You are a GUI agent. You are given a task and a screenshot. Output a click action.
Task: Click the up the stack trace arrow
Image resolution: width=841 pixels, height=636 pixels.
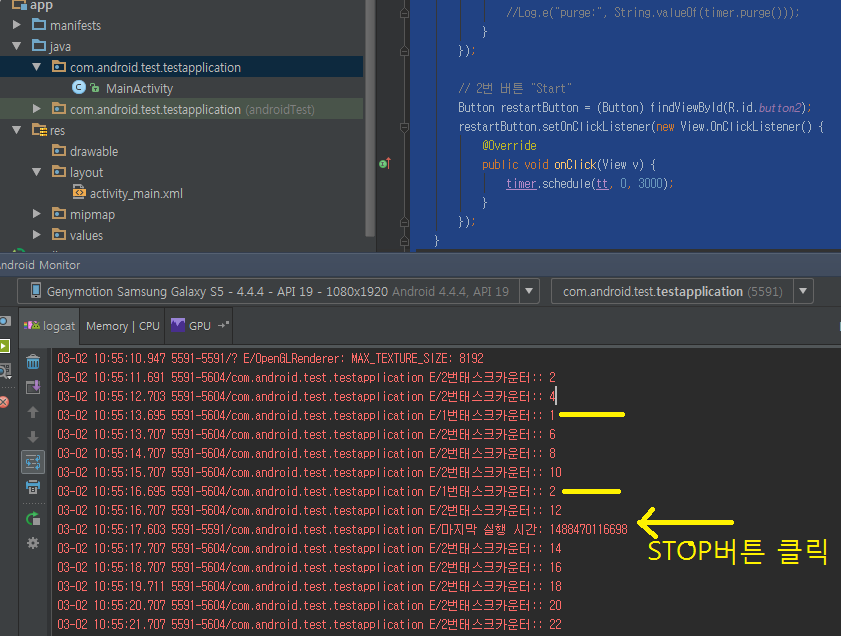(x=33, y=412)
